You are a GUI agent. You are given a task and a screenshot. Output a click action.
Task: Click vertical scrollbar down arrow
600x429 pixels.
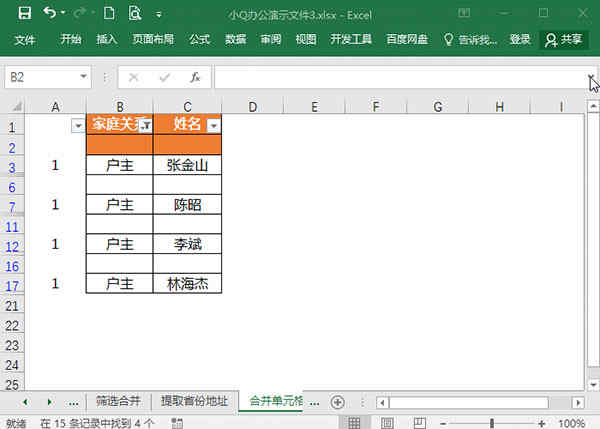[x=593, y=384]
